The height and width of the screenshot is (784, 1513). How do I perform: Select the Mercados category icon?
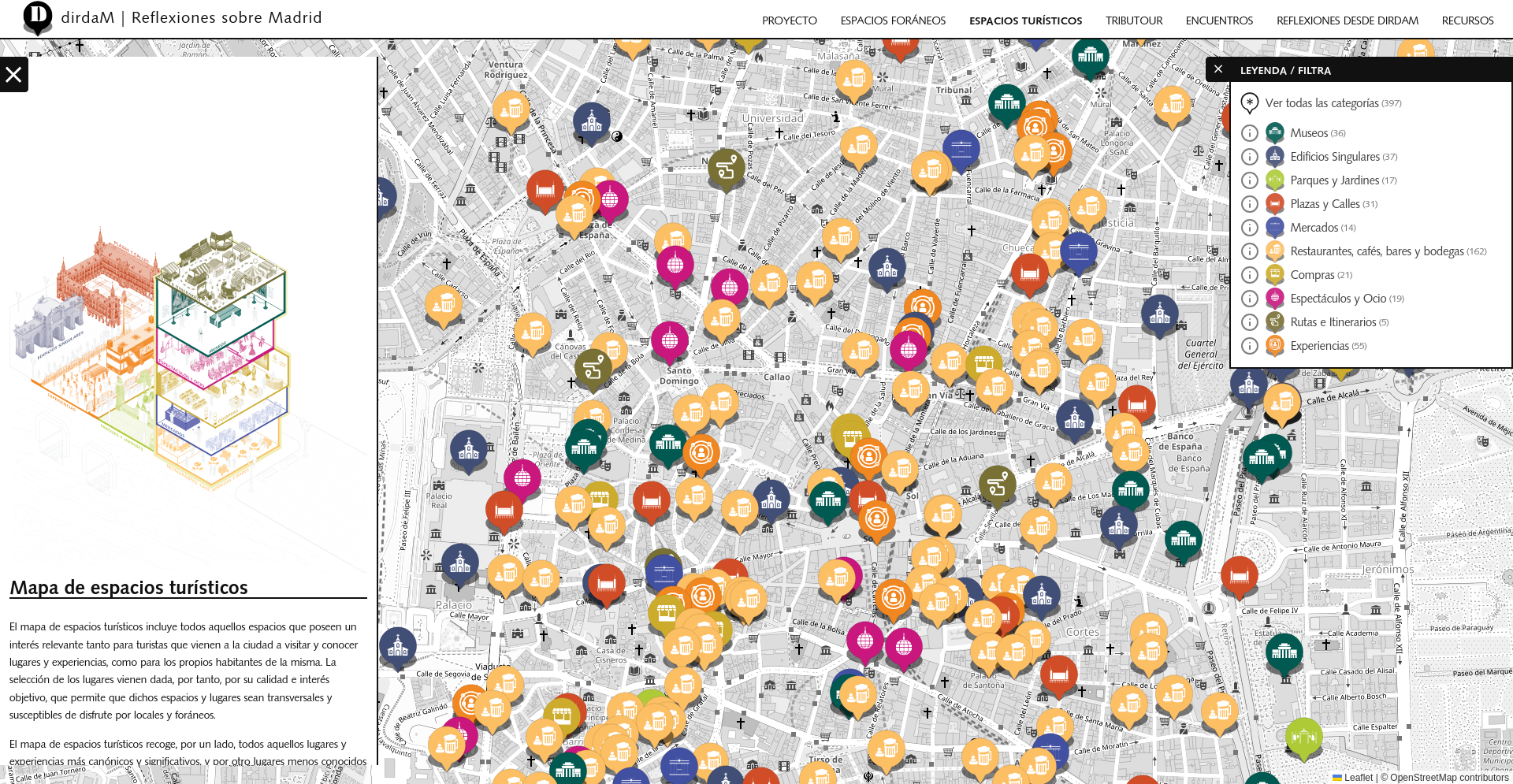click(1274, 228)
